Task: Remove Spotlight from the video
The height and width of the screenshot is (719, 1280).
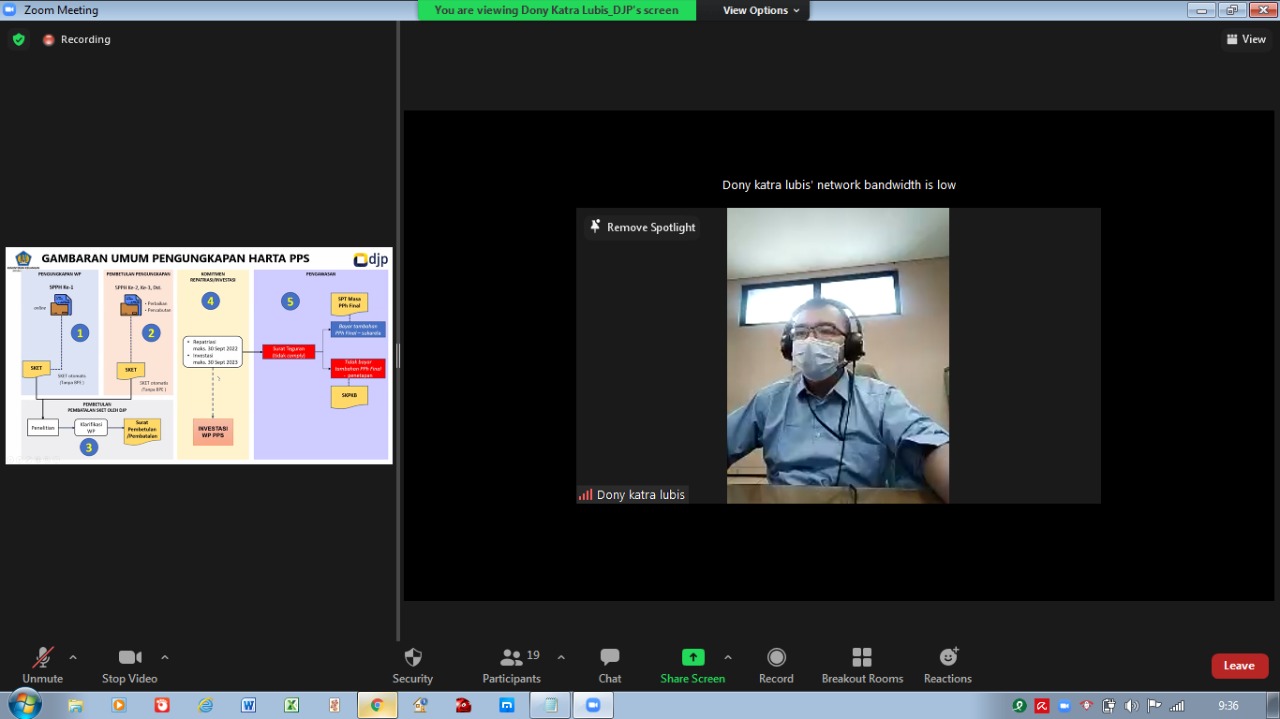Action: tap(642, 227)
